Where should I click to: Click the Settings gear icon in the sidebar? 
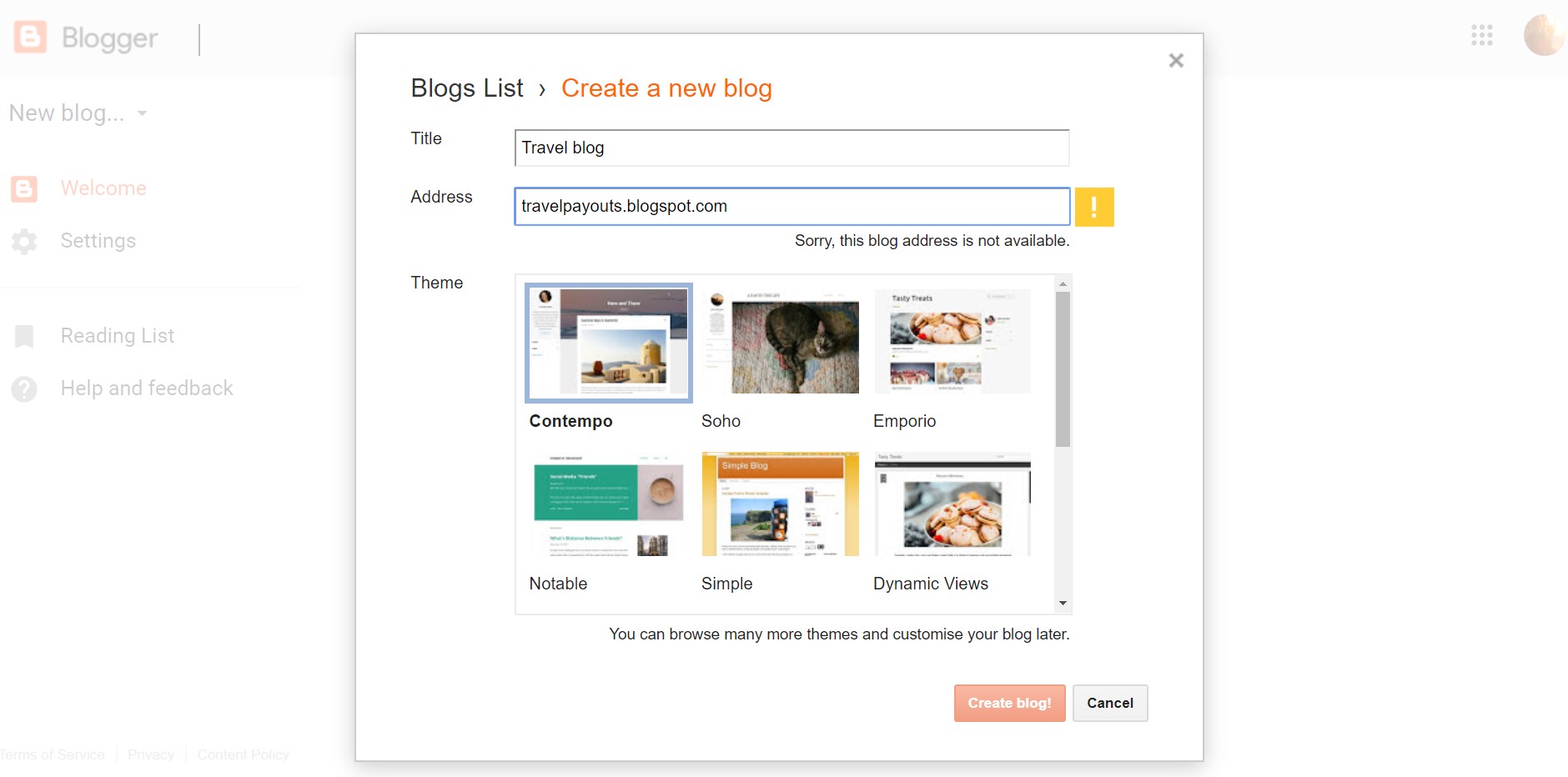coord(25,241)
